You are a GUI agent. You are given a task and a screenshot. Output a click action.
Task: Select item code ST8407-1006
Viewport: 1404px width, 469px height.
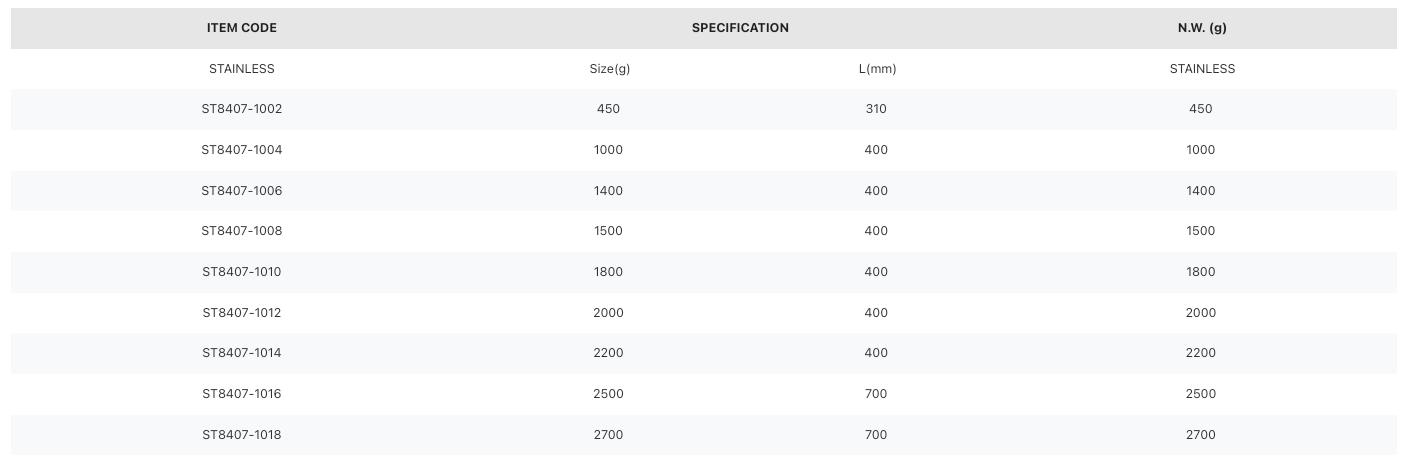pyautogui.click(x=241, y=191)
